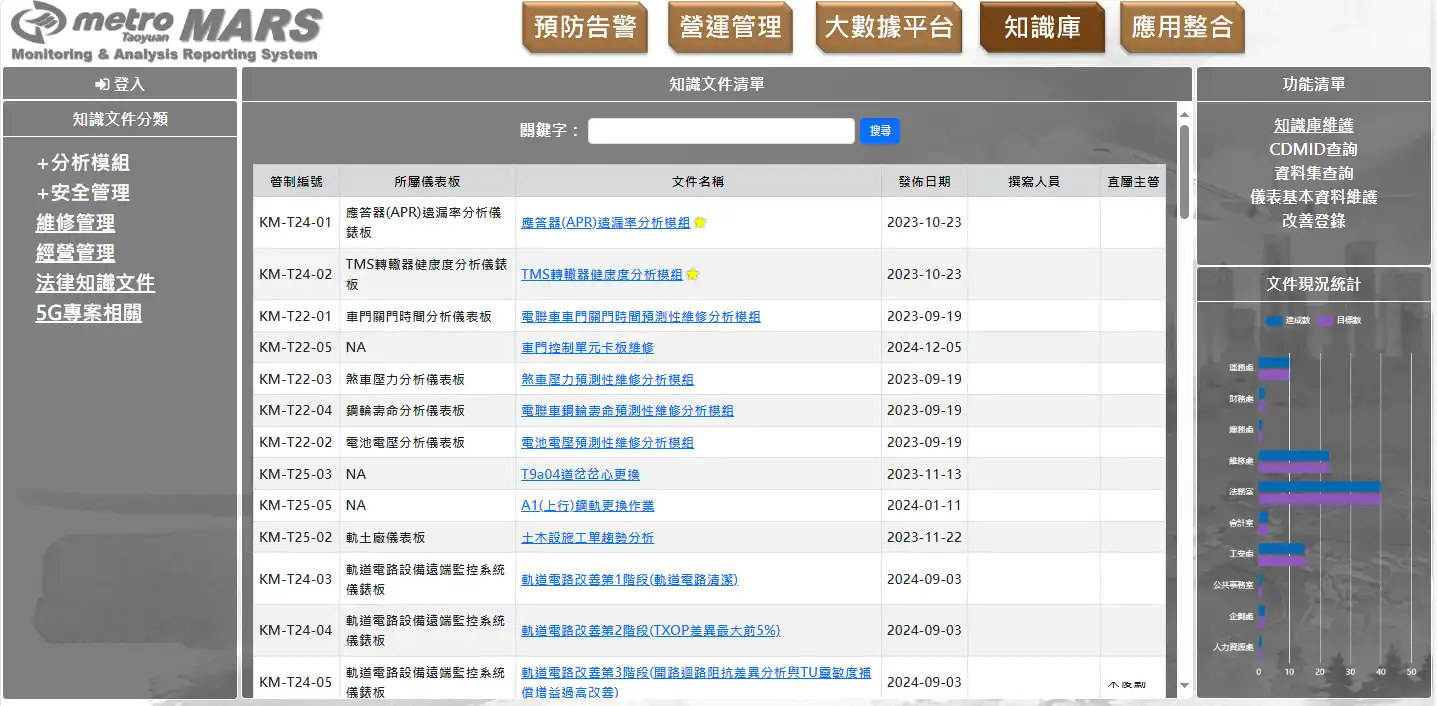Image resolution: width=1437 pixels, height=706 pixels.
Task: Open the 法律知識文件 category
Action: coord(95,283)
